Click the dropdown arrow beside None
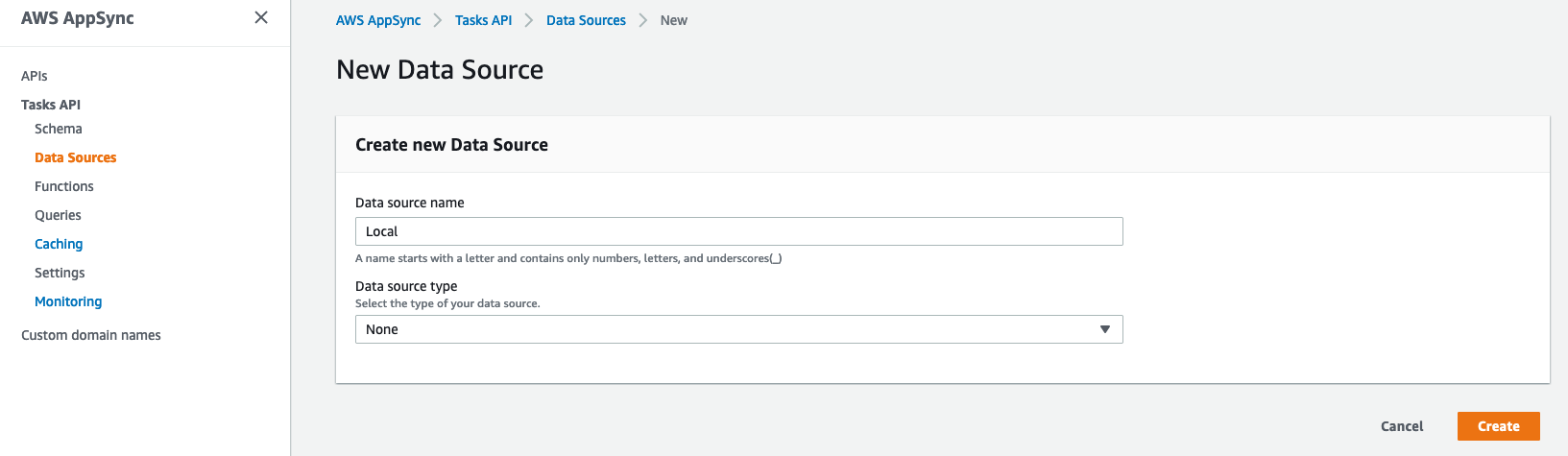1568x456 pixels. [1105, 329]
